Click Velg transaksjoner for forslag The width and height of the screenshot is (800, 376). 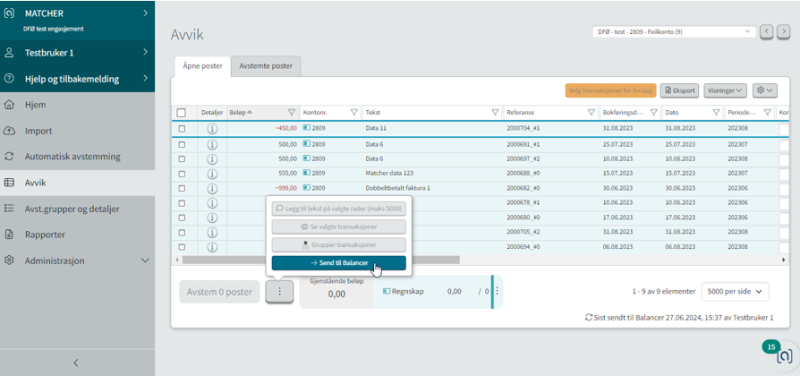pos(610,90)
